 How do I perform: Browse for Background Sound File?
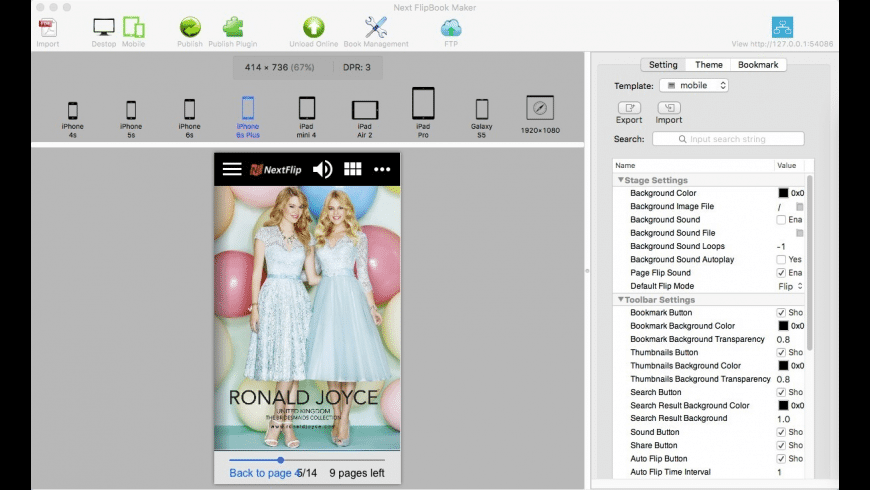click(x=800, y=233)
